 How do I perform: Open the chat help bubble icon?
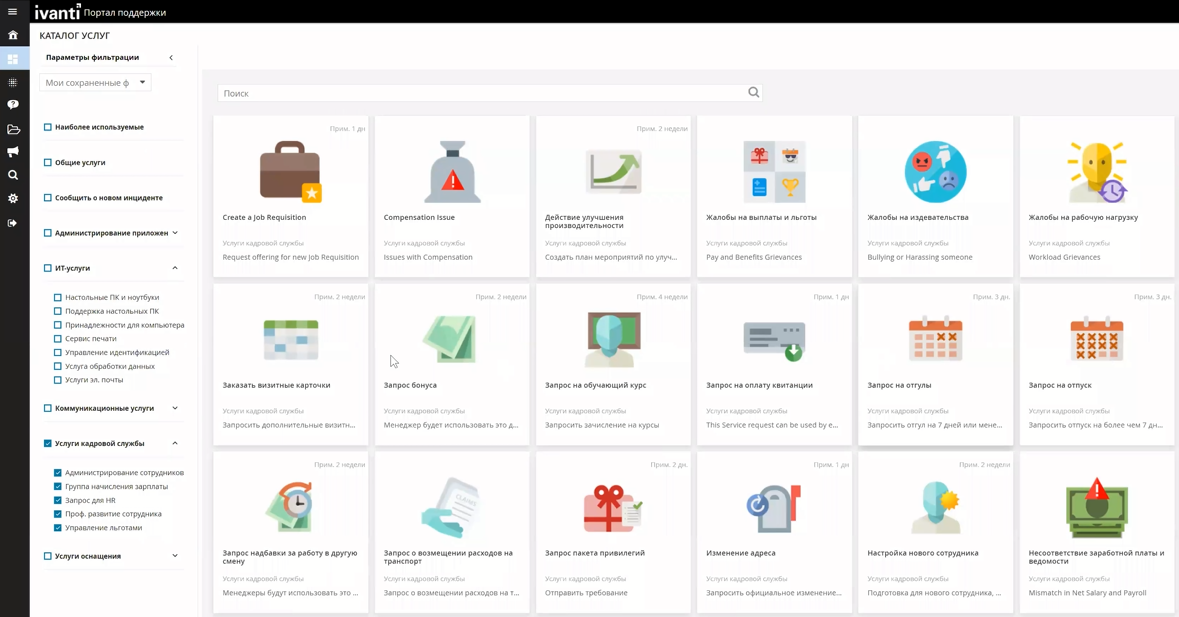click(x=13, y=105)
